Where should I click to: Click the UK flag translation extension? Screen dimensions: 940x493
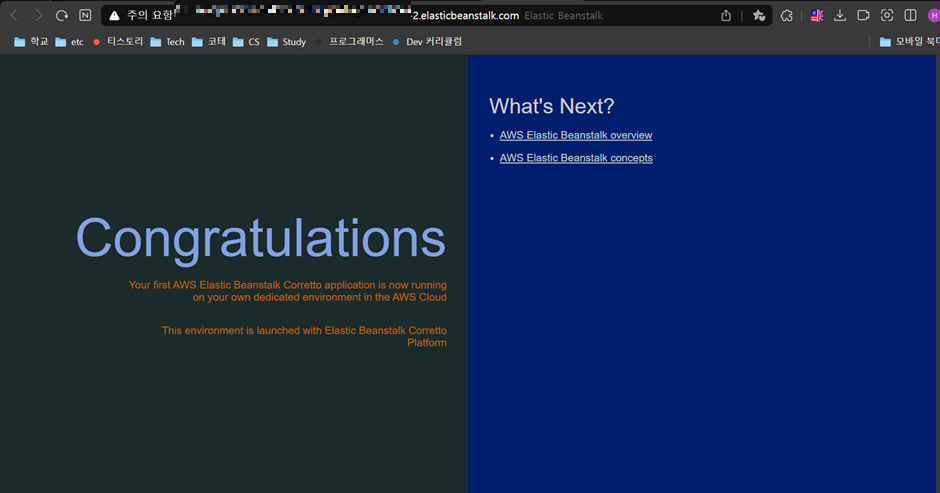pyautogui.click(x=817, y=16)
